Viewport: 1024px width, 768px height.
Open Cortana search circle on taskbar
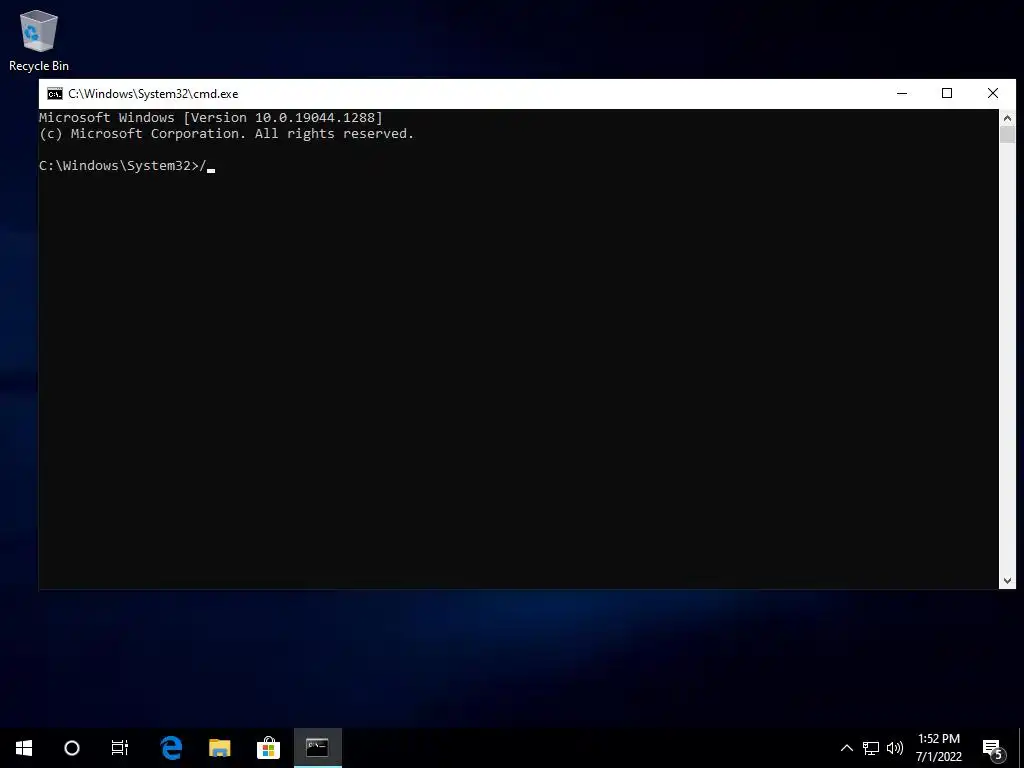[72, 748]
